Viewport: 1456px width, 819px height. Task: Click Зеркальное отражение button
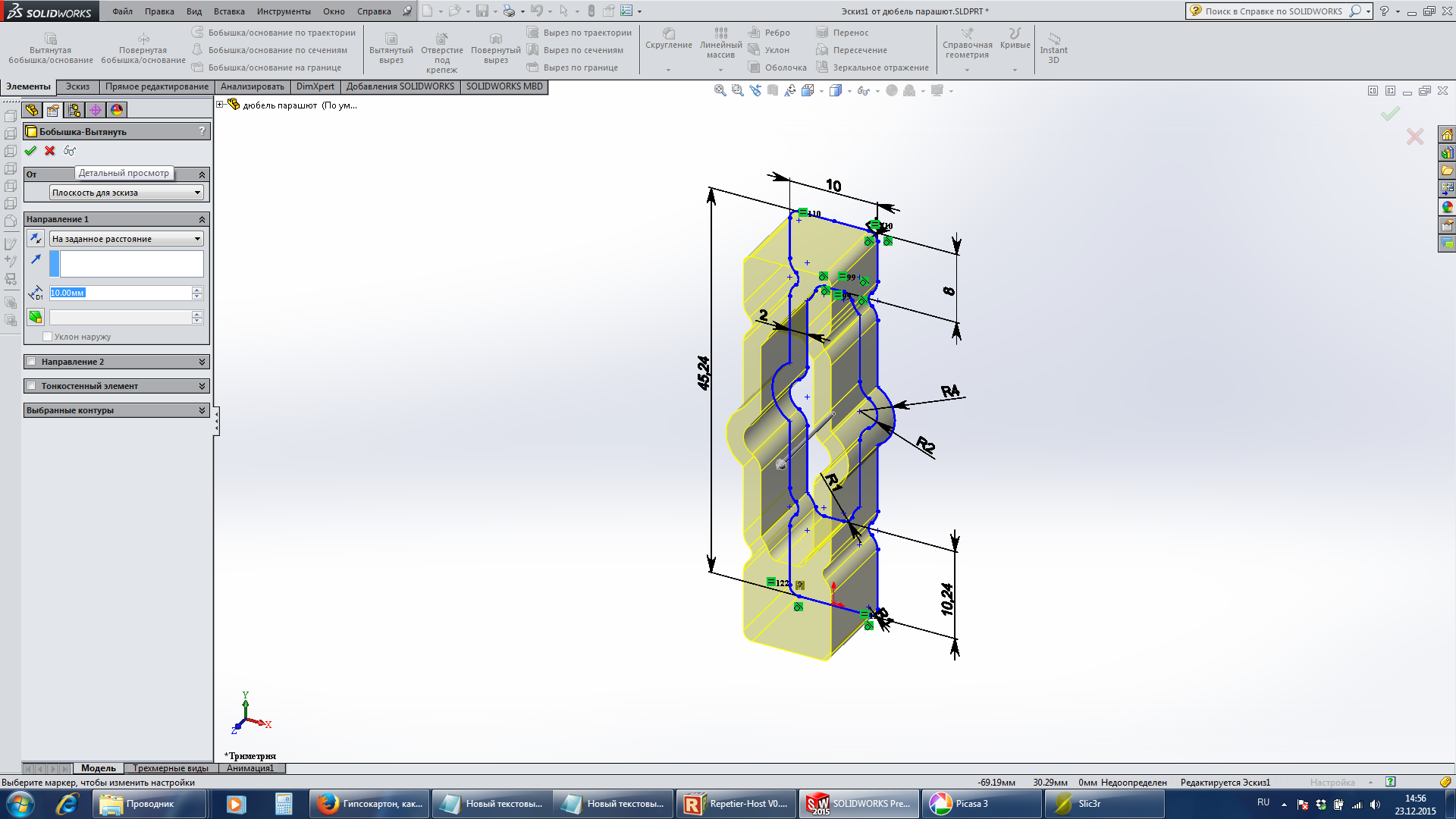pos(872,67)
